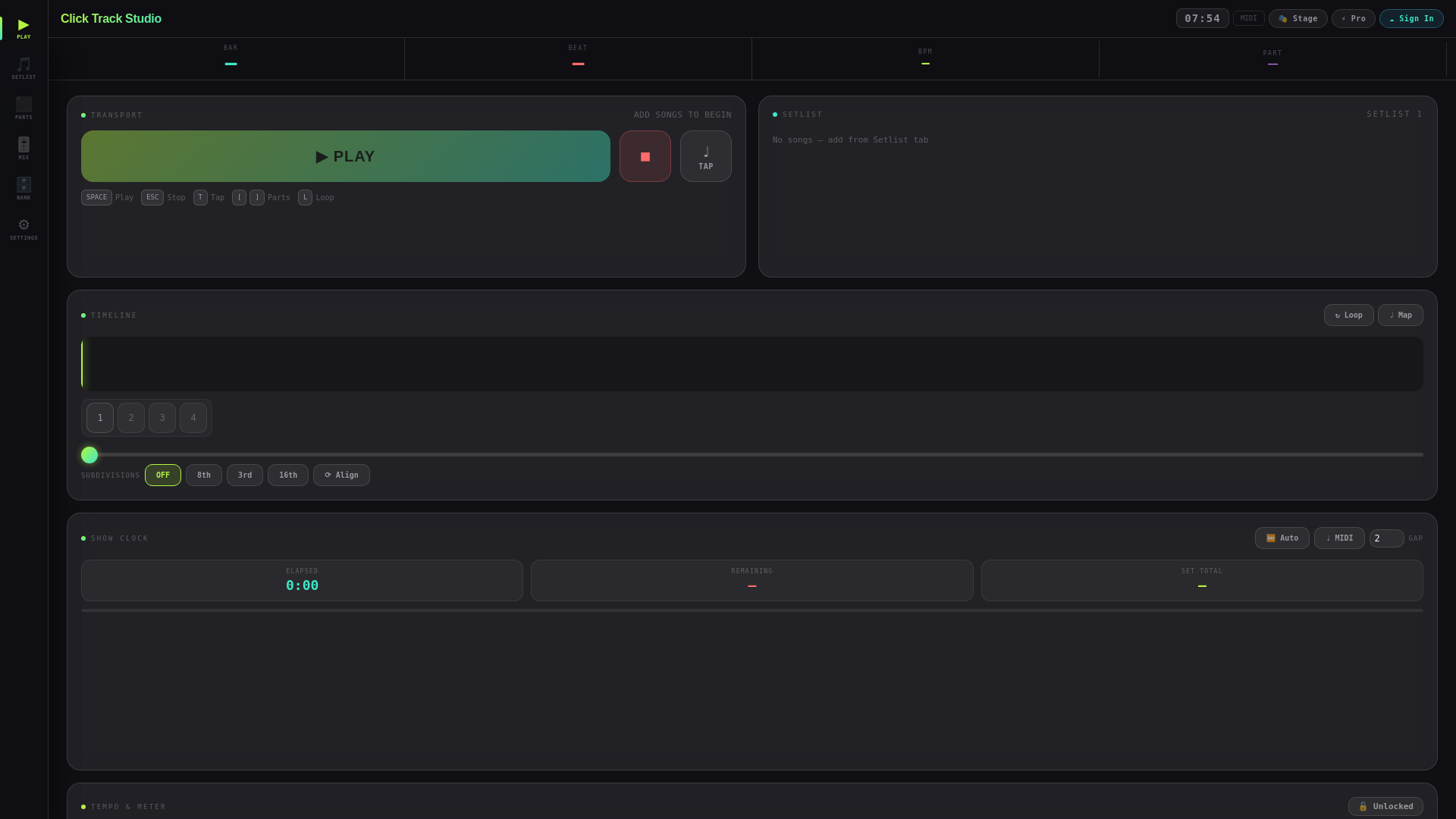The width and height of the screenshot is (1456, 819).
Task: Select beat 4 in the timeline
Action: [193, 418]
